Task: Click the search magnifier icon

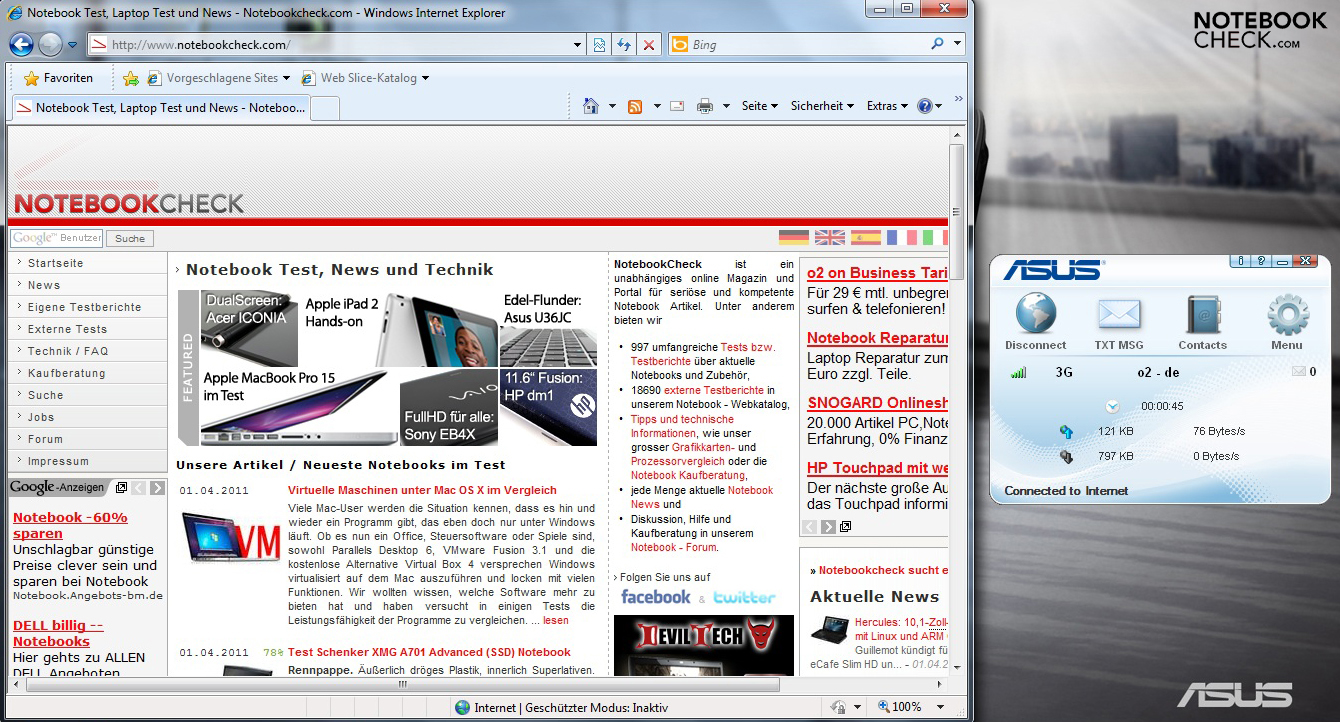Action: pos(937,44)
